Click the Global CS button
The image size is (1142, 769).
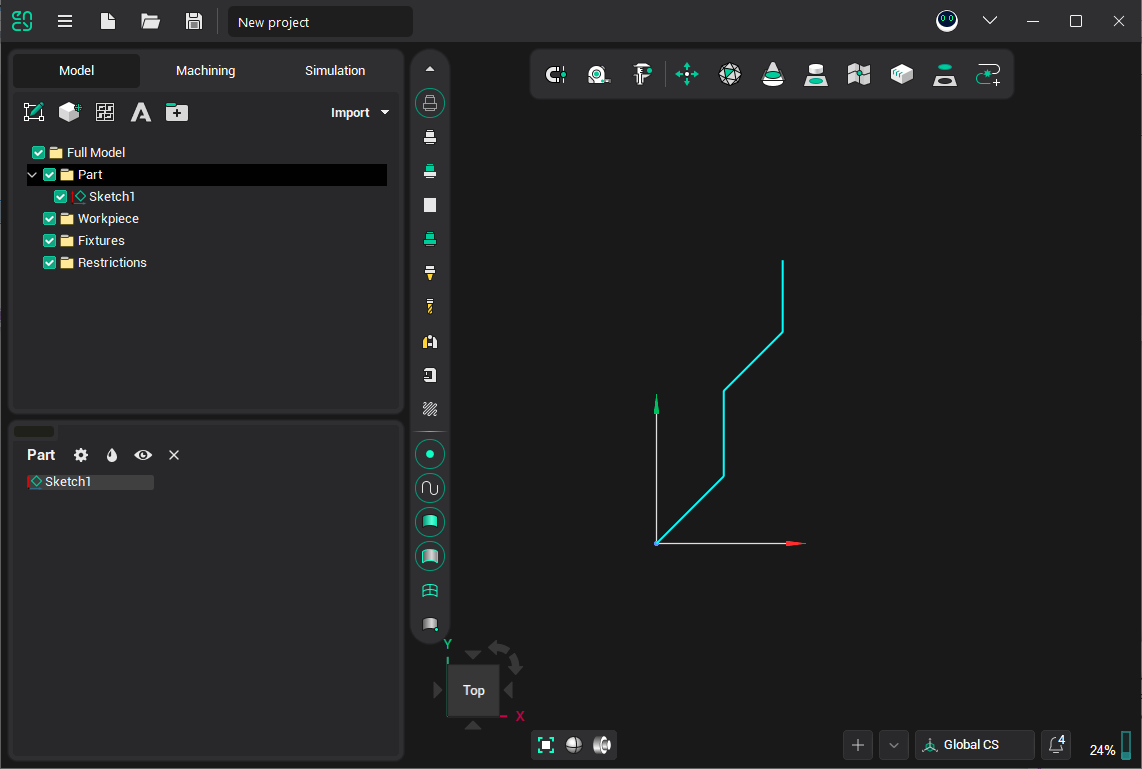pyautogui.click(x=974, y=745)
